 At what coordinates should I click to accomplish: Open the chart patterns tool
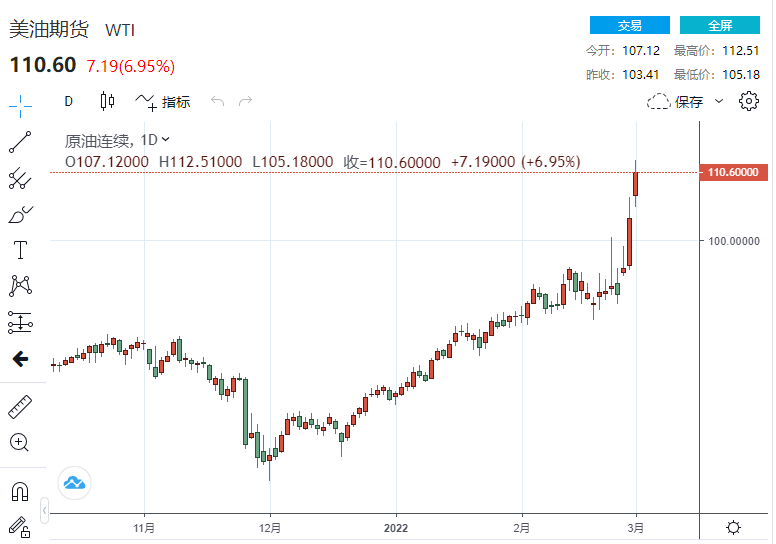pyautogui.click(x=20, y=286)
